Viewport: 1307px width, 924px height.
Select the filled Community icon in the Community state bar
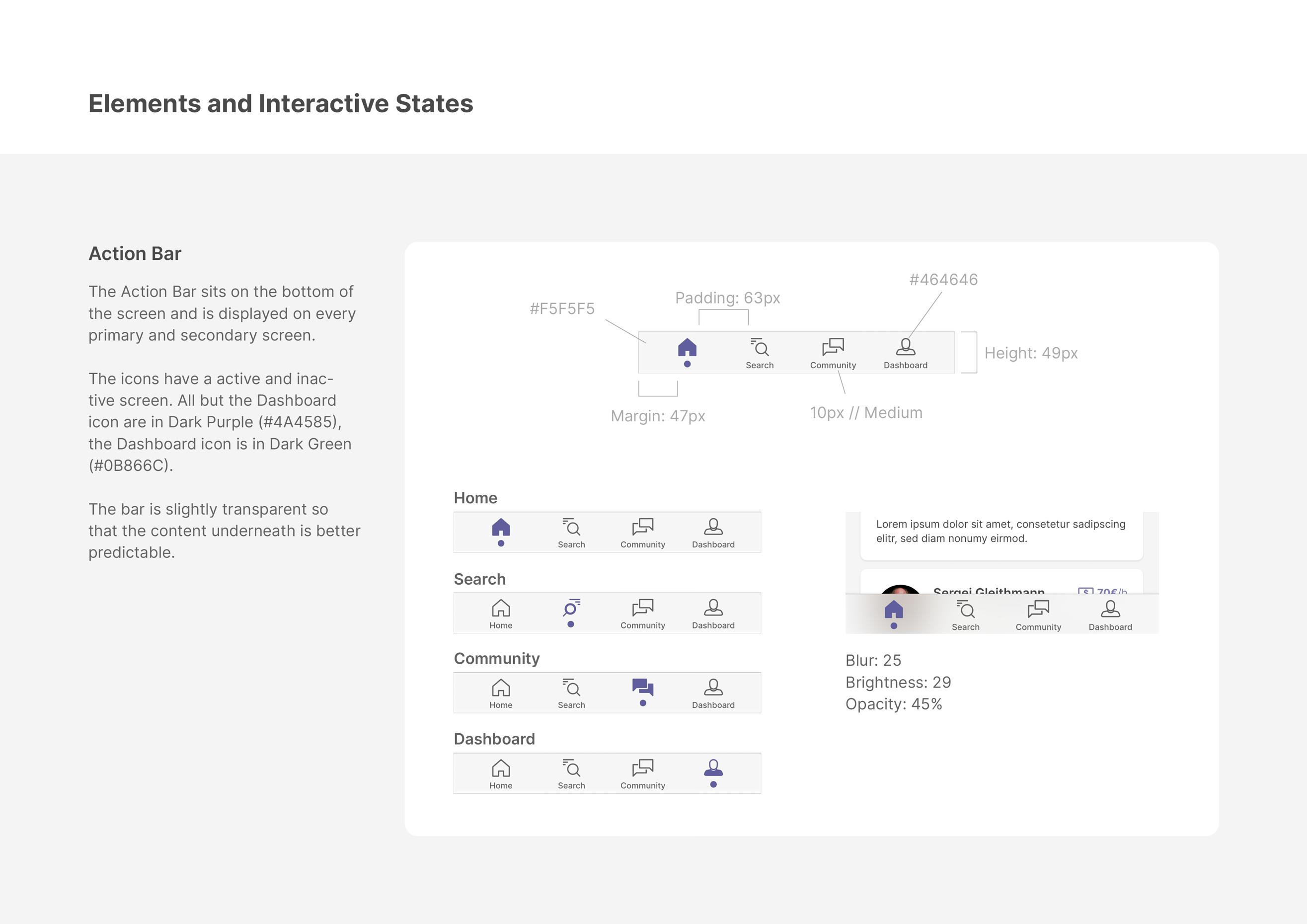pyautogui.click(x=643, y=688)
